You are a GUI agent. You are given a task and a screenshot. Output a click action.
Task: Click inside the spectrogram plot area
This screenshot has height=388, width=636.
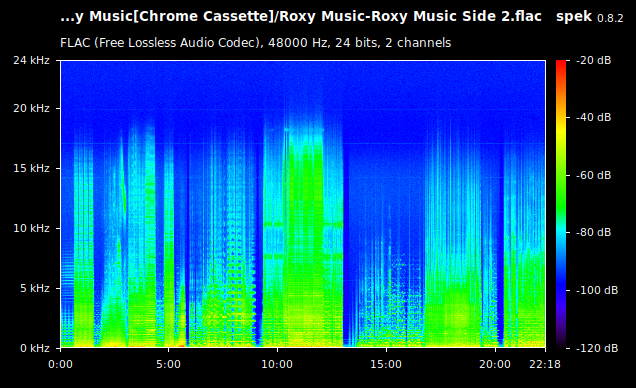(303, 204)
